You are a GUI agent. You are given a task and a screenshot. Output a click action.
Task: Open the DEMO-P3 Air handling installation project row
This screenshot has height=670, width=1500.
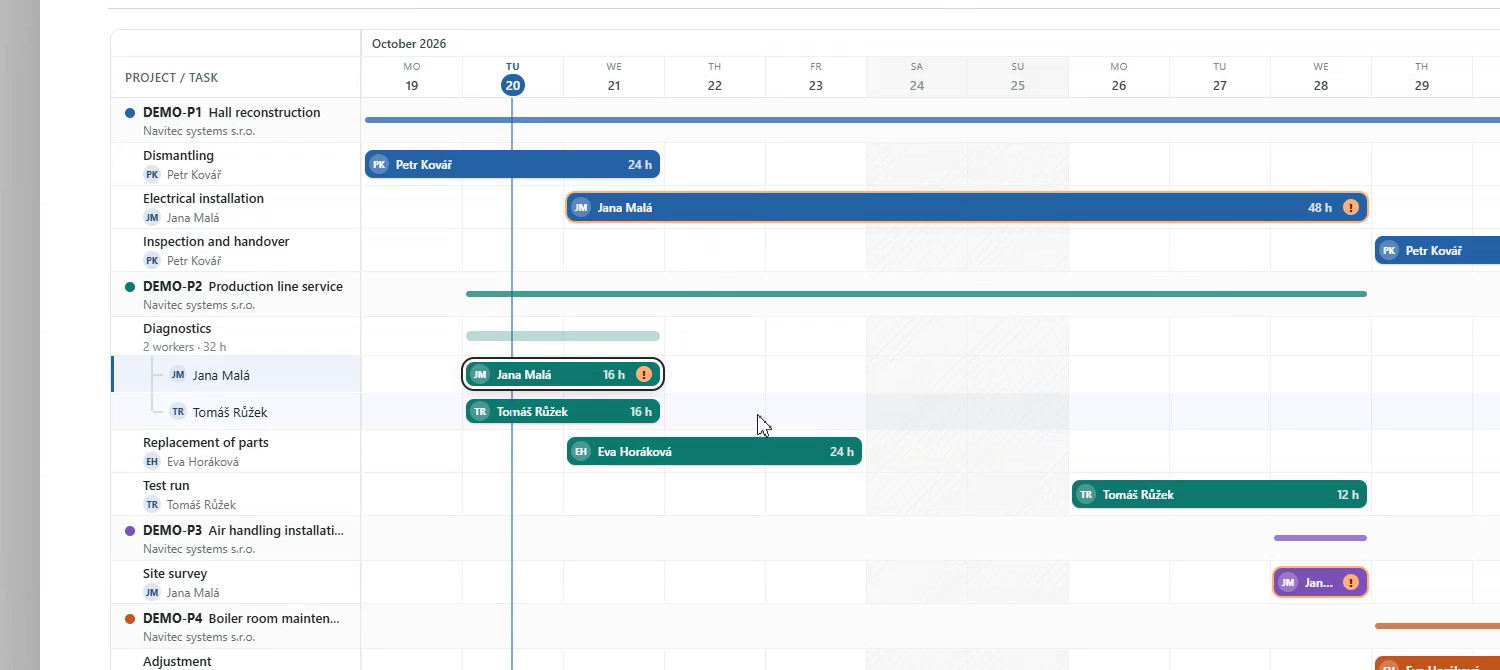coord(236,539)
